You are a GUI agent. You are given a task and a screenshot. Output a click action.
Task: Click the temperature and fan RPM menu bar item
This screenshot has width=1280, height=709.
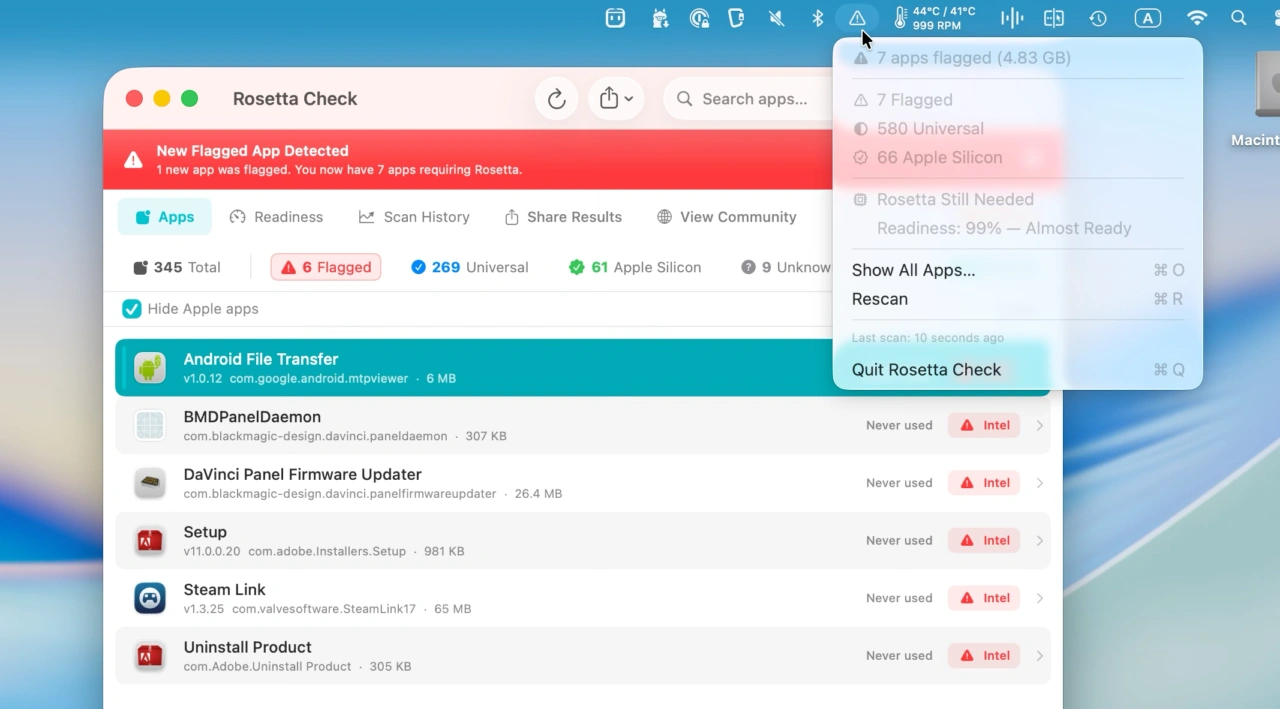(x=933, y=18)
